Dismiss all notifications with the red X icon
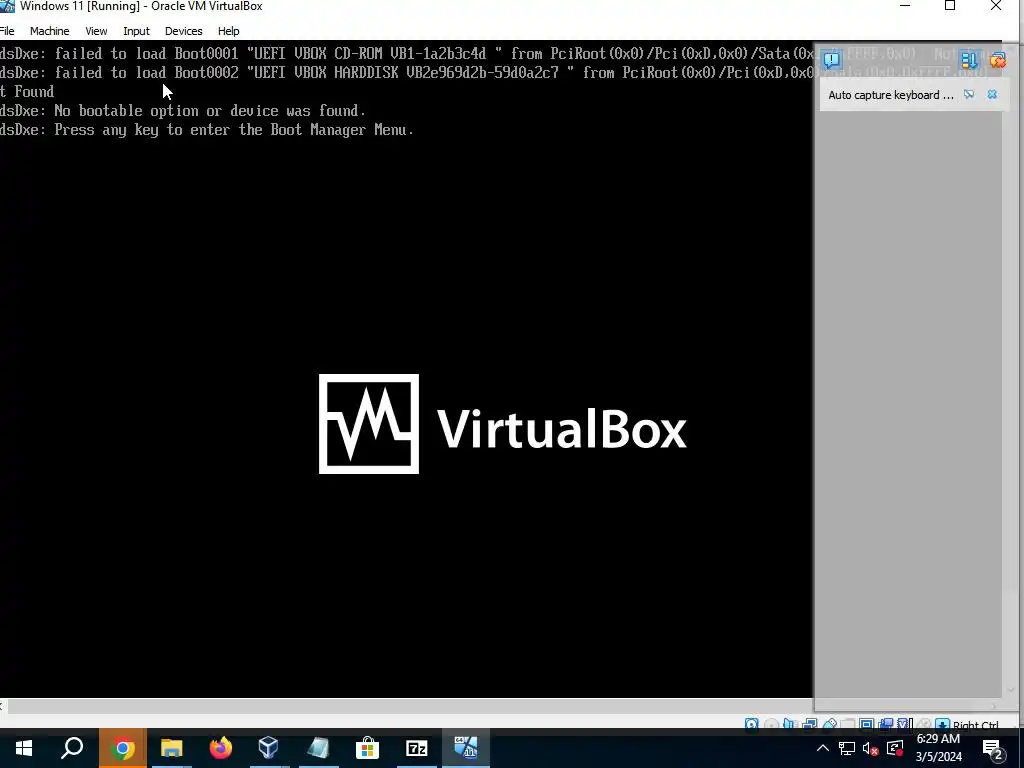The image size is (1024, 768). pos(997,60)
